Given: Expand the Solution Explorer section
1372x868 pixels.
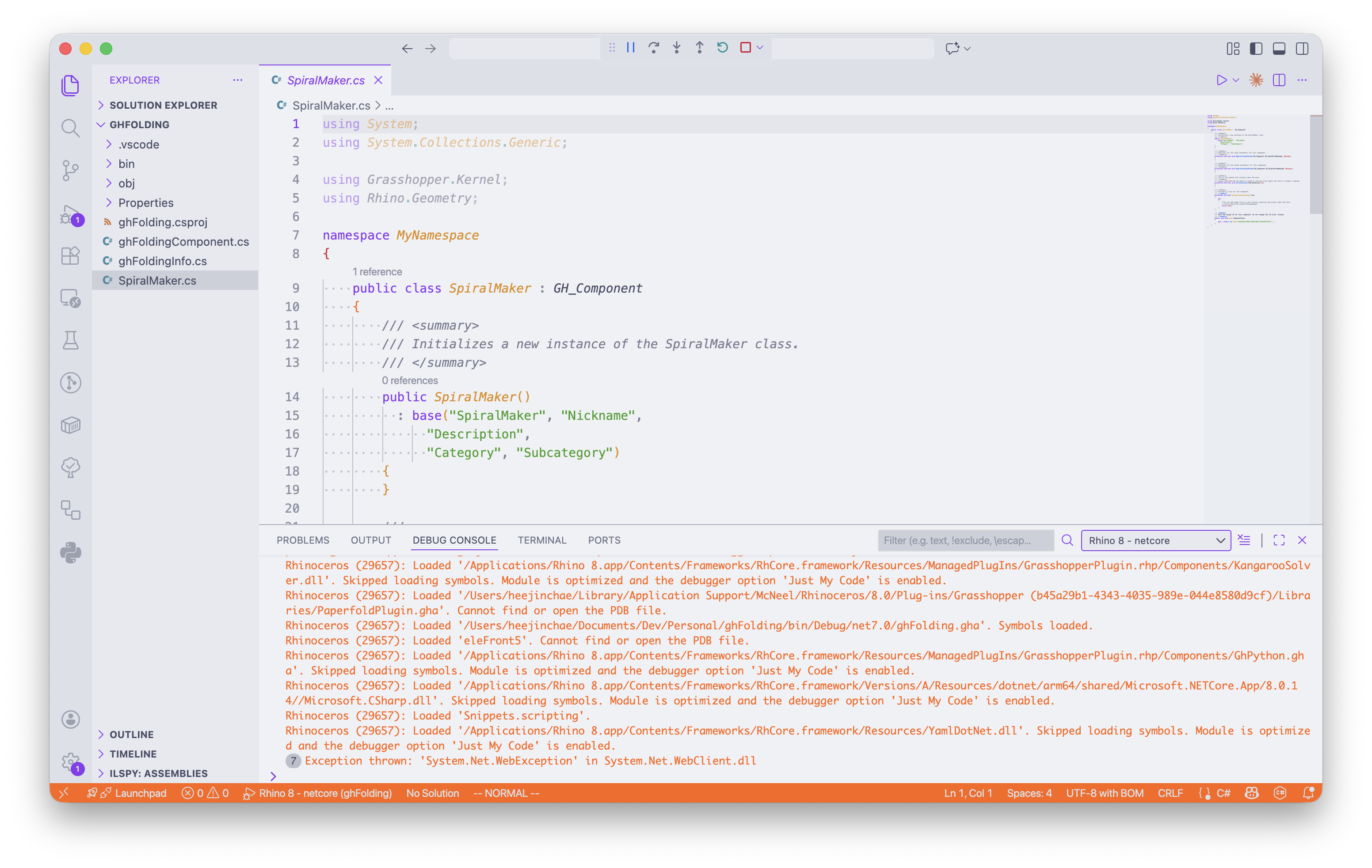Looking at the screenshot, I should click(163, 105).
